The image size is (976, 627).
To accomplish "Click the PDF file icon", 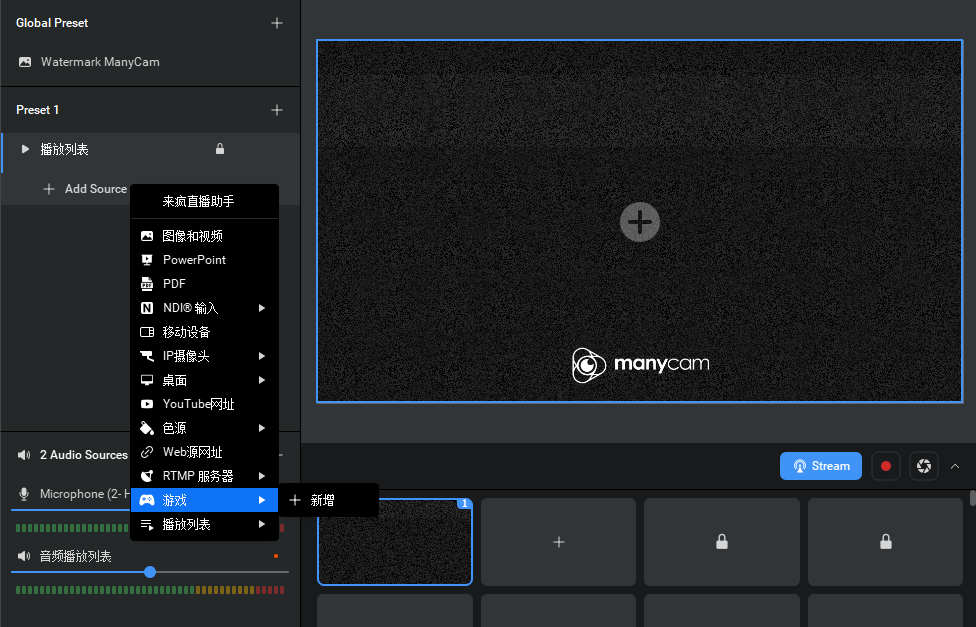I will [x=147, y=284].
